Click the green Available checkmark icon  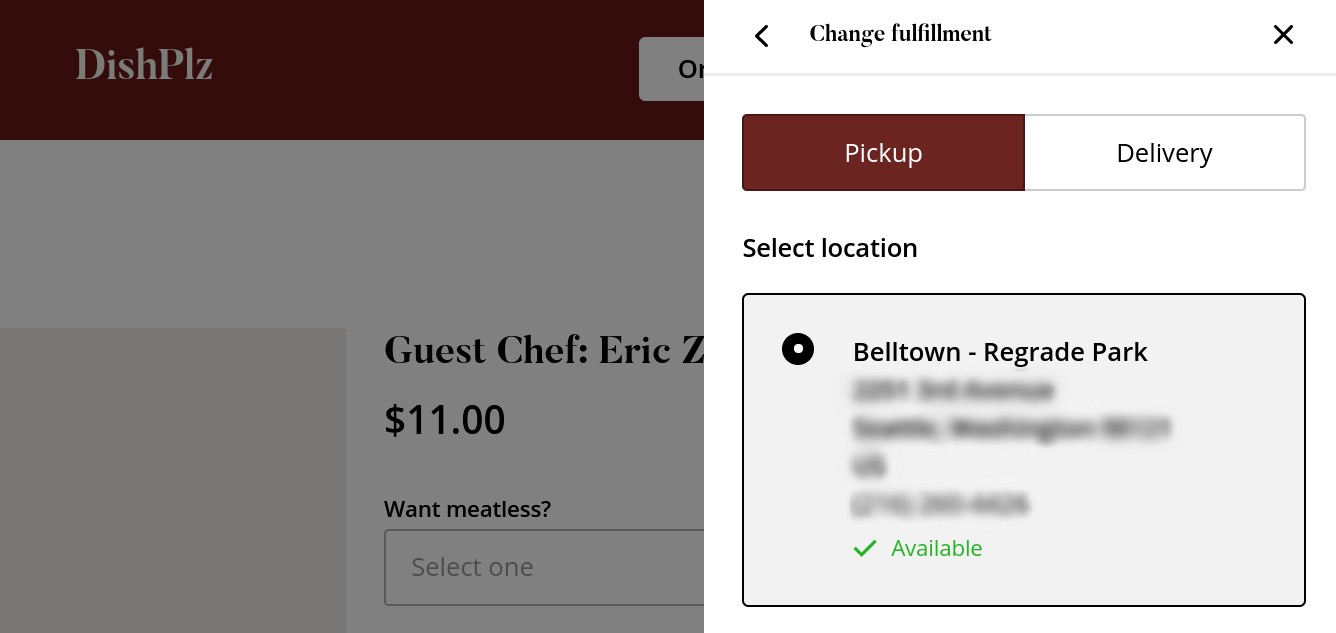pos(865,548)
